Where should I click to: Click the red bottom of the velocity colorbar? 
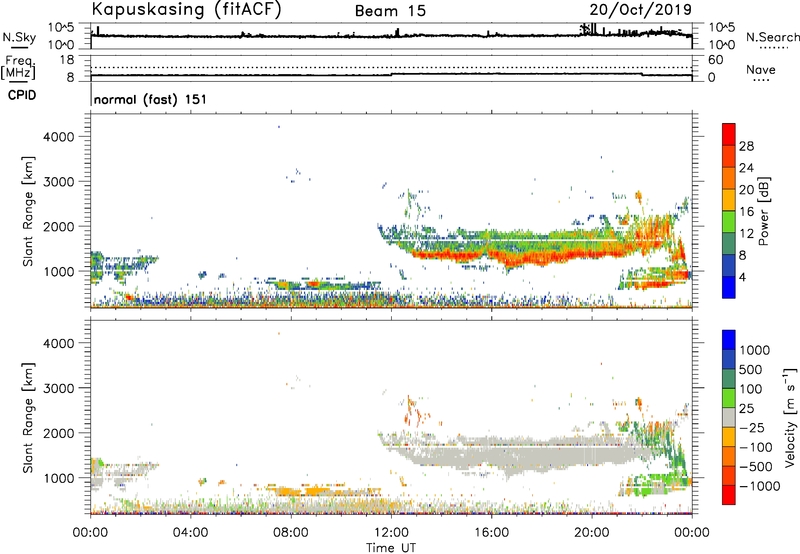[x=729, y=495]
